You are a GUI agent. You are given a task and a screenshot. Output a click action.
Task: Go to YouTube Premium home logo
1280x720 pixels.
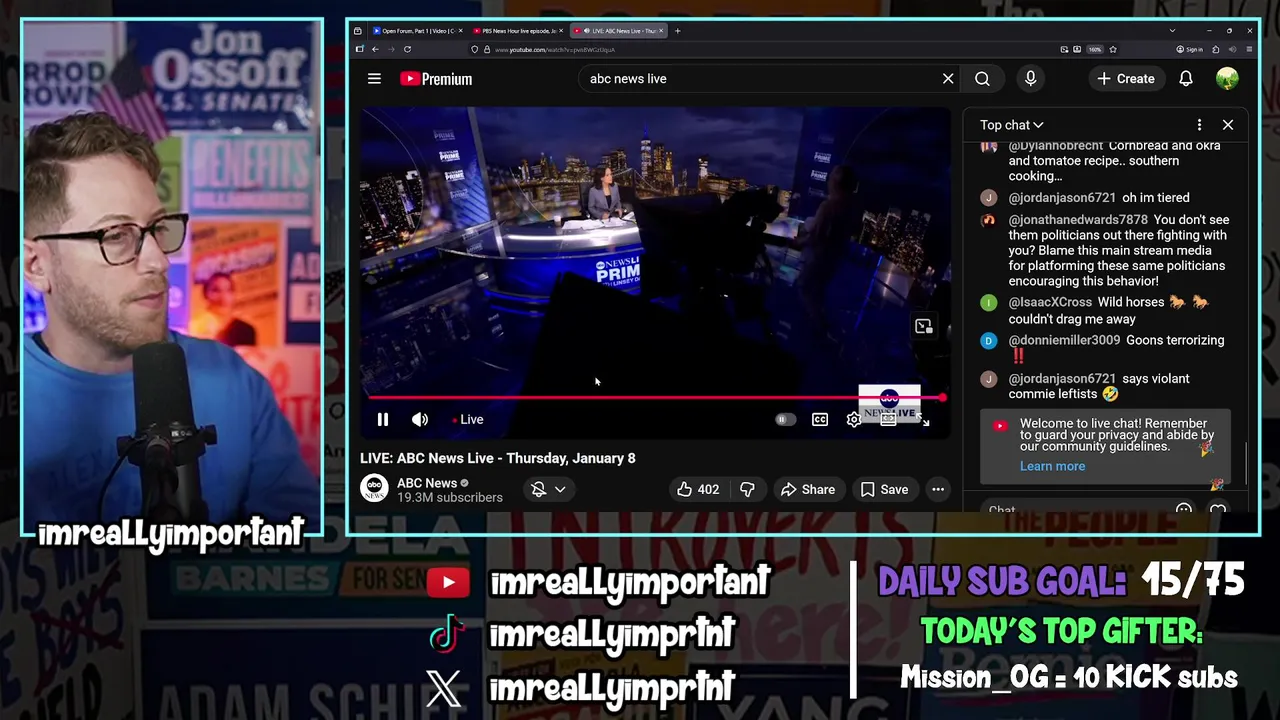436,79
